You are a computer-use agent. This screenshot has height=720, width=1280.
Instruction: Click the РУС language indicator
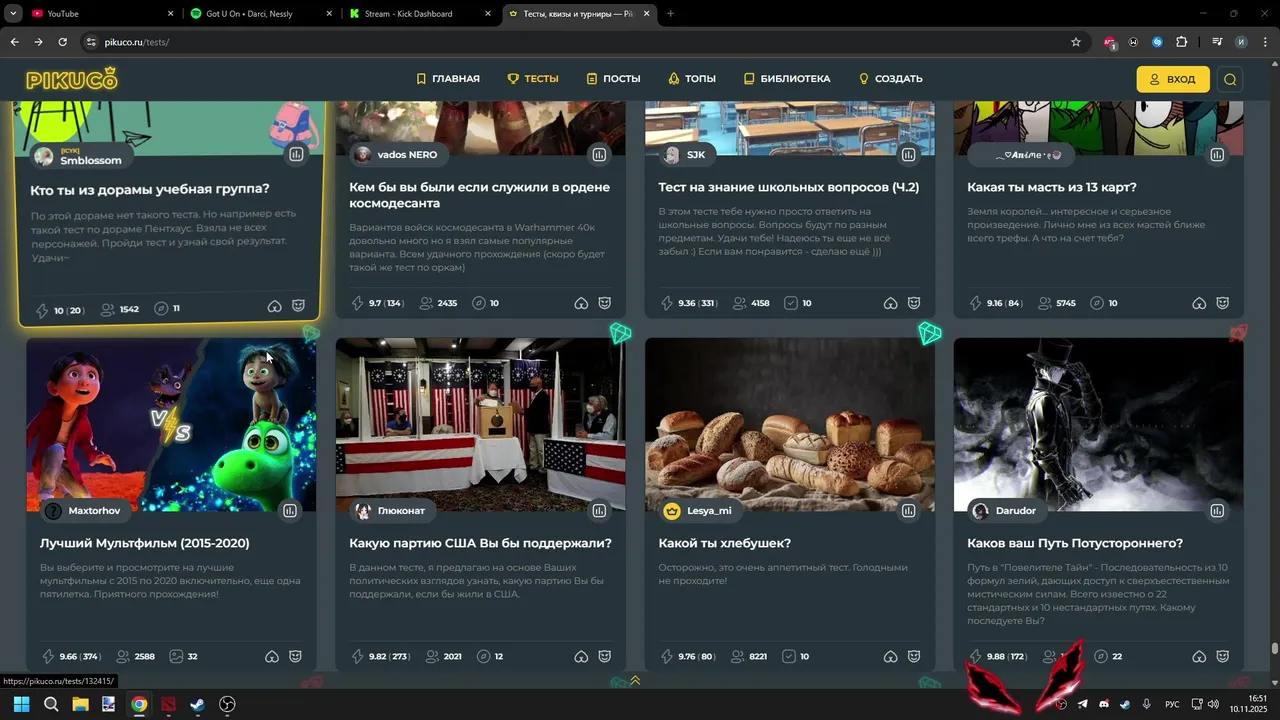pos(1172,704)
